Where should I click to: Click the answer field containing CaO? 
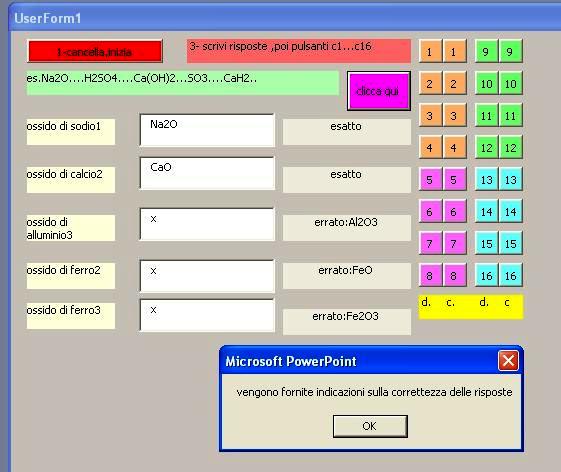207,173
